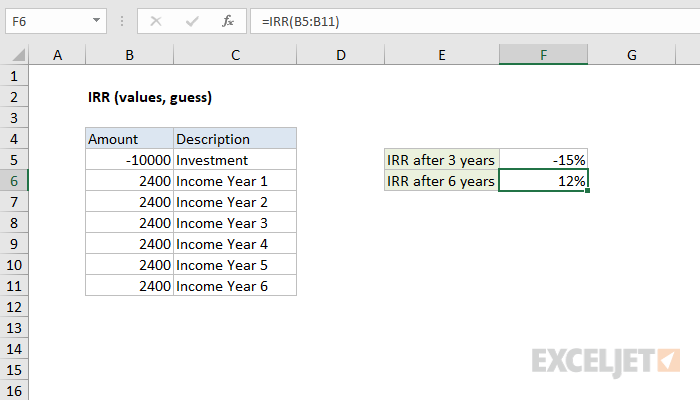Viewport: 700px width, 400px height.
Task: Click the 'Income Year 6' cell
Action: coord(235,286)
